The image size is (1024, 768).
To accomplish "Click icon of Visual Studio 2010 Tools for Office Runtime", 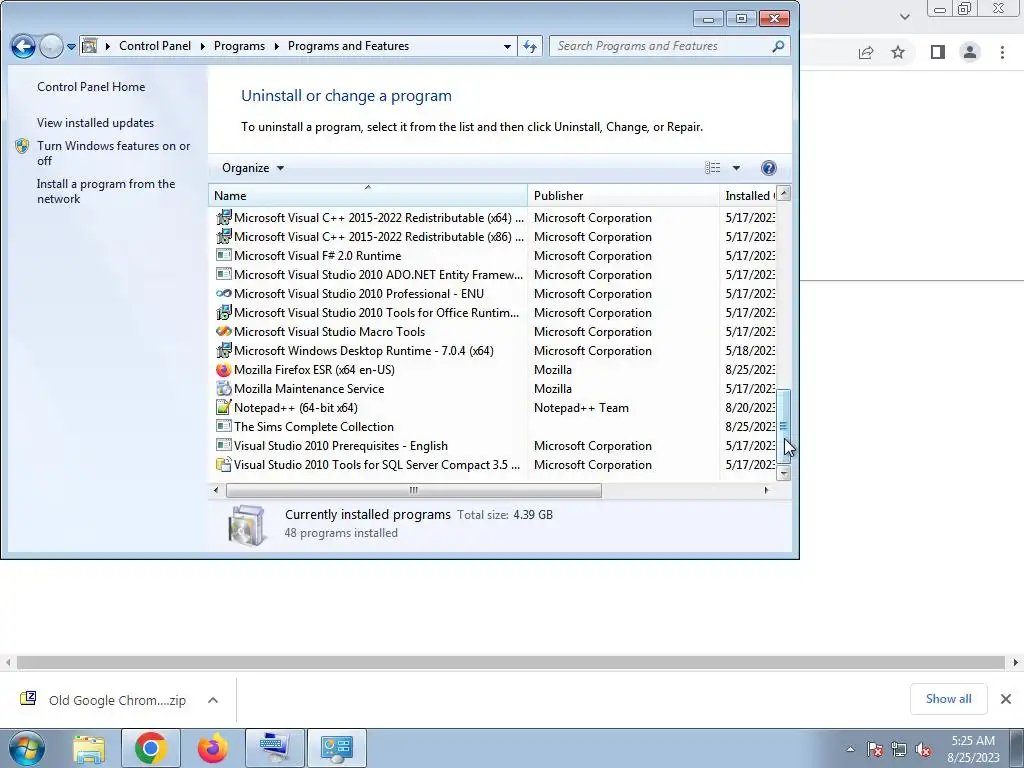I will pyautogui.click(x=223, y=312).
